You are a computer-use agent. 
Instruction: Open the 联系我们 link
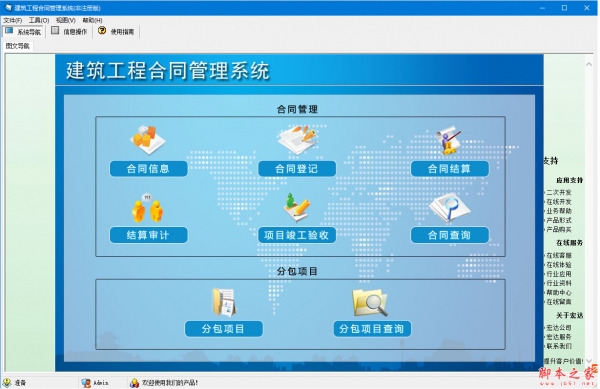pos(558,346)
